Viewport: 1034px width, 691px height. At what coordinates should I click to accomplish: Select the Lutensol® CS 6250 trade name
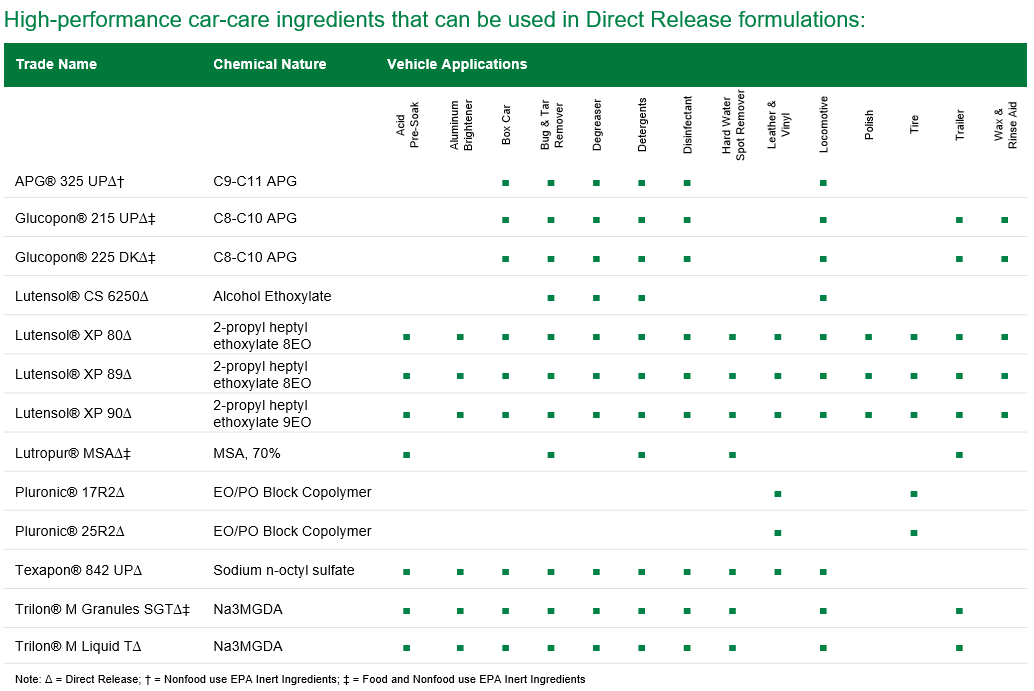(x=82, y=296)
